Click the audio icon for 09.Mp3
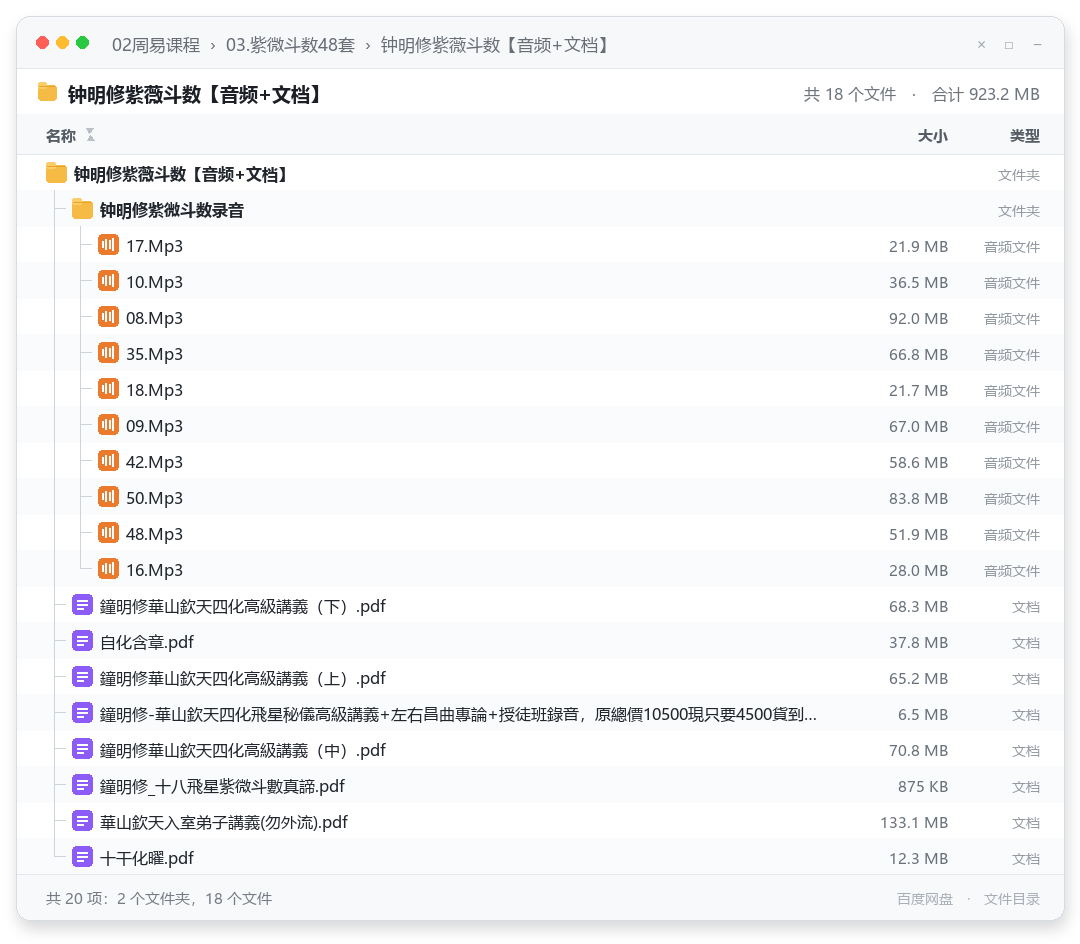The height and width of the screenshot is (944, 1080). 108,425
